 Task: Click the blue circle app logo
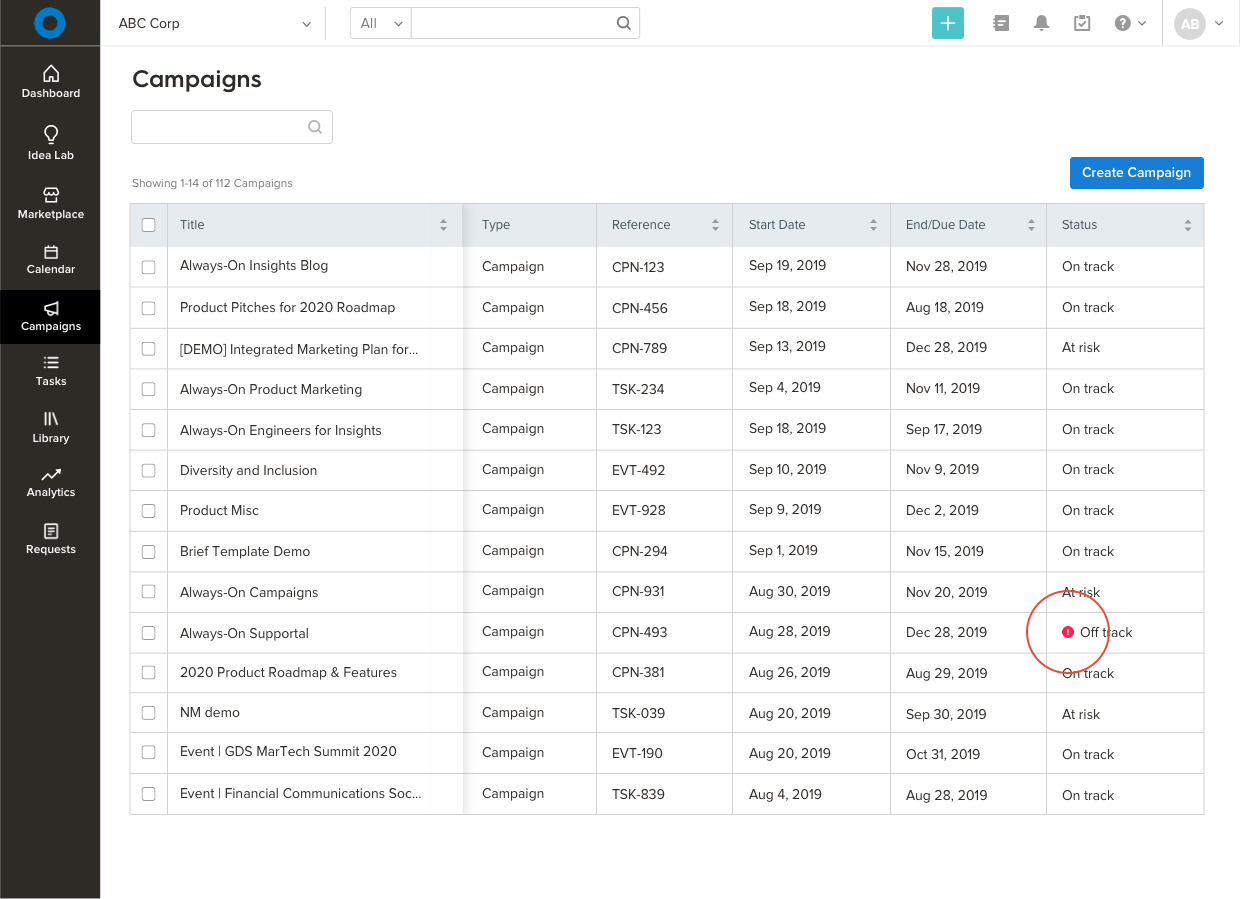click(49, 23)
